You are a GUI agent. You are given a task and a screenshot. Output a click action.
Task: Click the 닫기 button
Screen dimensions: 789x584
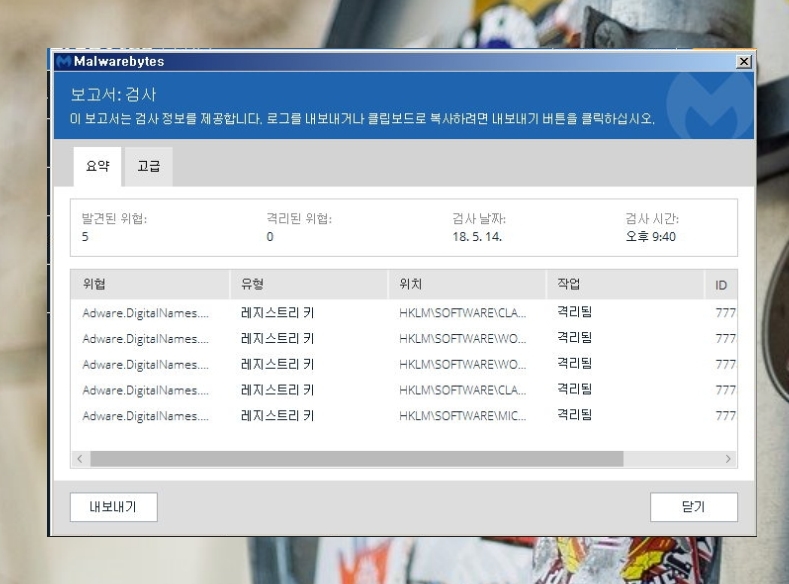(x=693, y=507)
